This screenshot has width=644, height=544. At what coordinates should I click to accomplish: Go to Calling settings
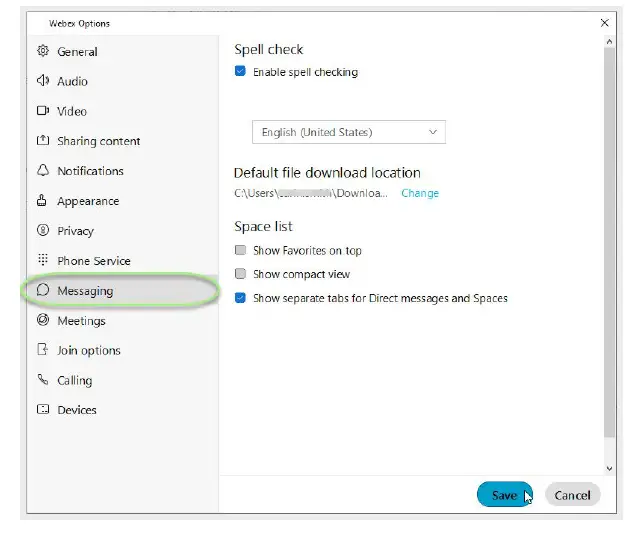[75, 381]
